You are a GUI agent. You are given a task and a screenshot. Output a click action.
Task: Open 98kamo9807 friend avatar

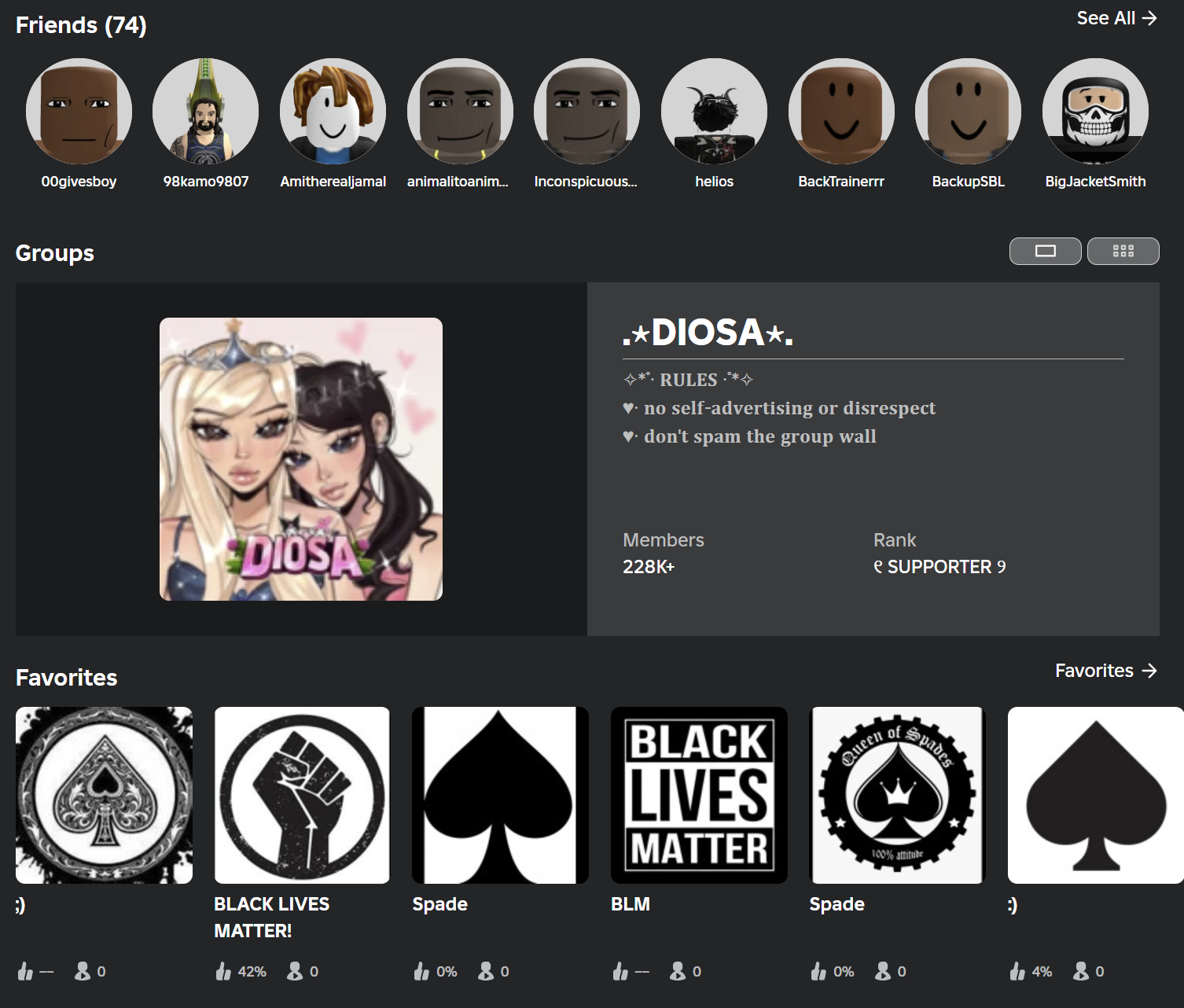pyautogui.click(x=206, y=111)
